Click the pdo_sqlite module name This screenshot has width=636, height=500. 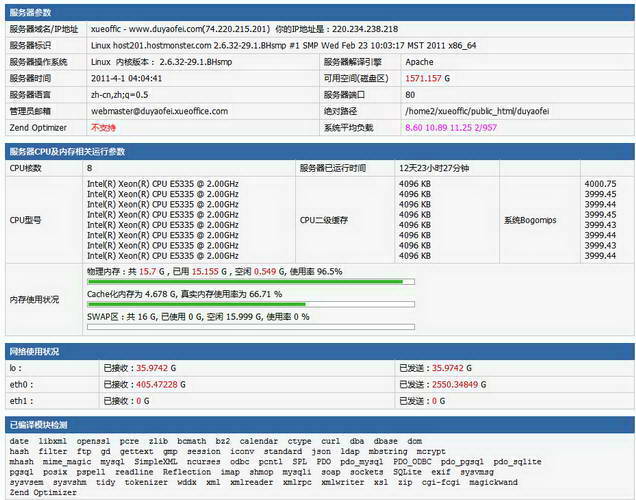coord(517,461)
